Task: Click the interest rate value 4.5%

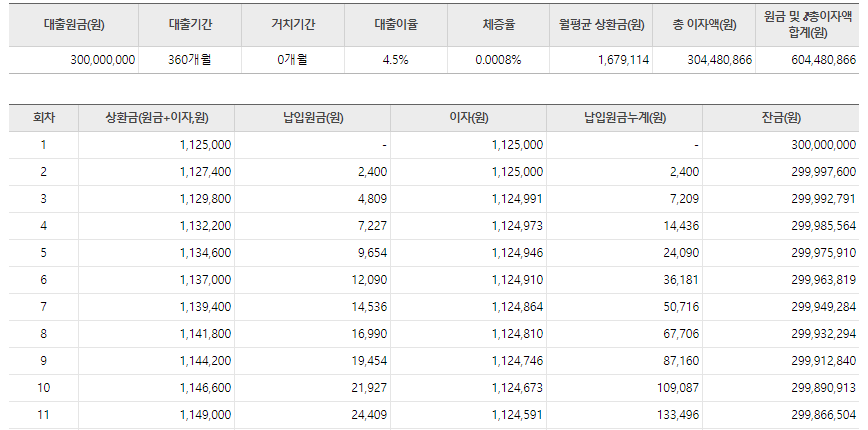Action: 396,60
